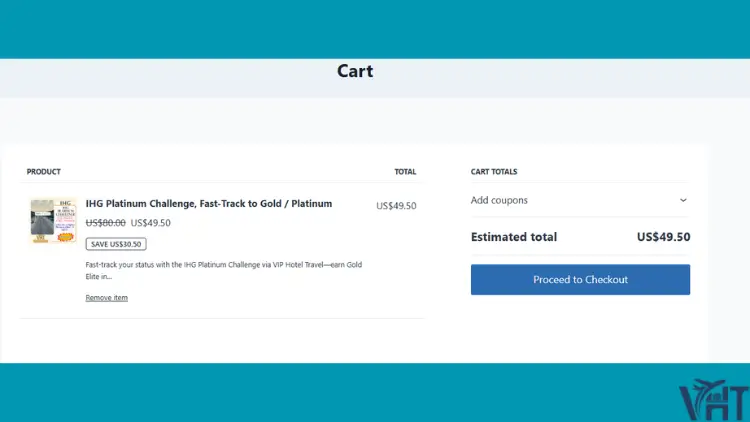The image size is (750, 422).
Task: Click the US$49.50 sale price under title
Action: [x=151, y=223]
